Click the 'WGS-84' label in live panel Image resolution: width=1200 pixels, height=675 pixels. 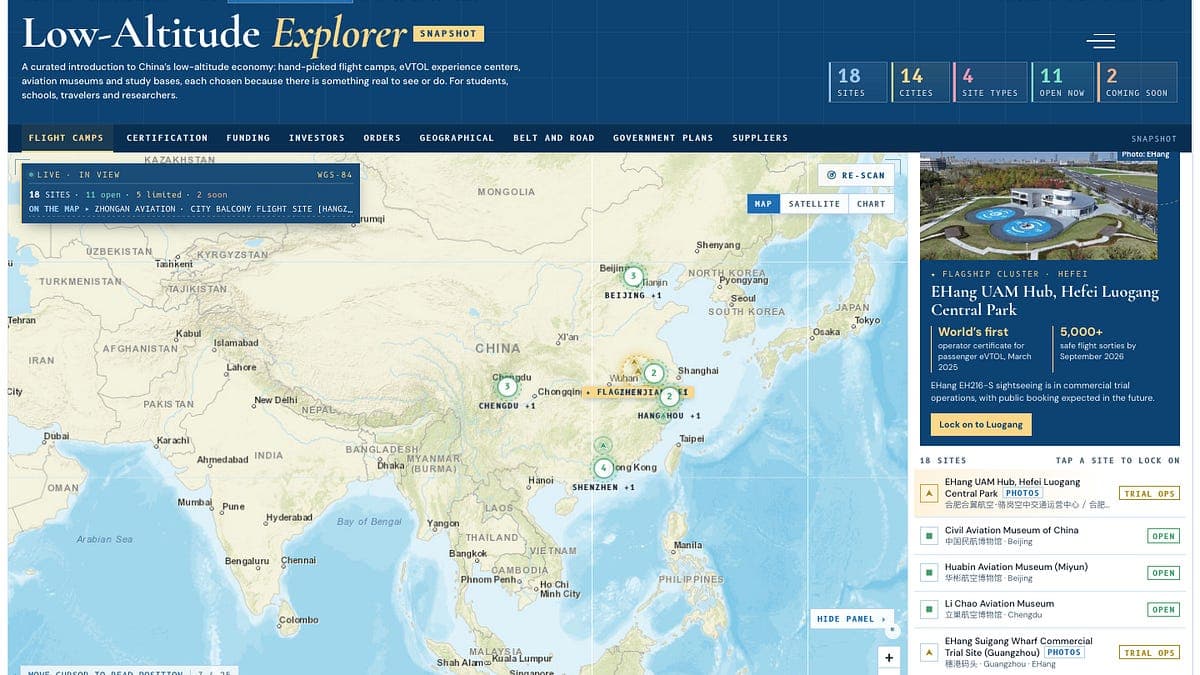pos(334,175)
